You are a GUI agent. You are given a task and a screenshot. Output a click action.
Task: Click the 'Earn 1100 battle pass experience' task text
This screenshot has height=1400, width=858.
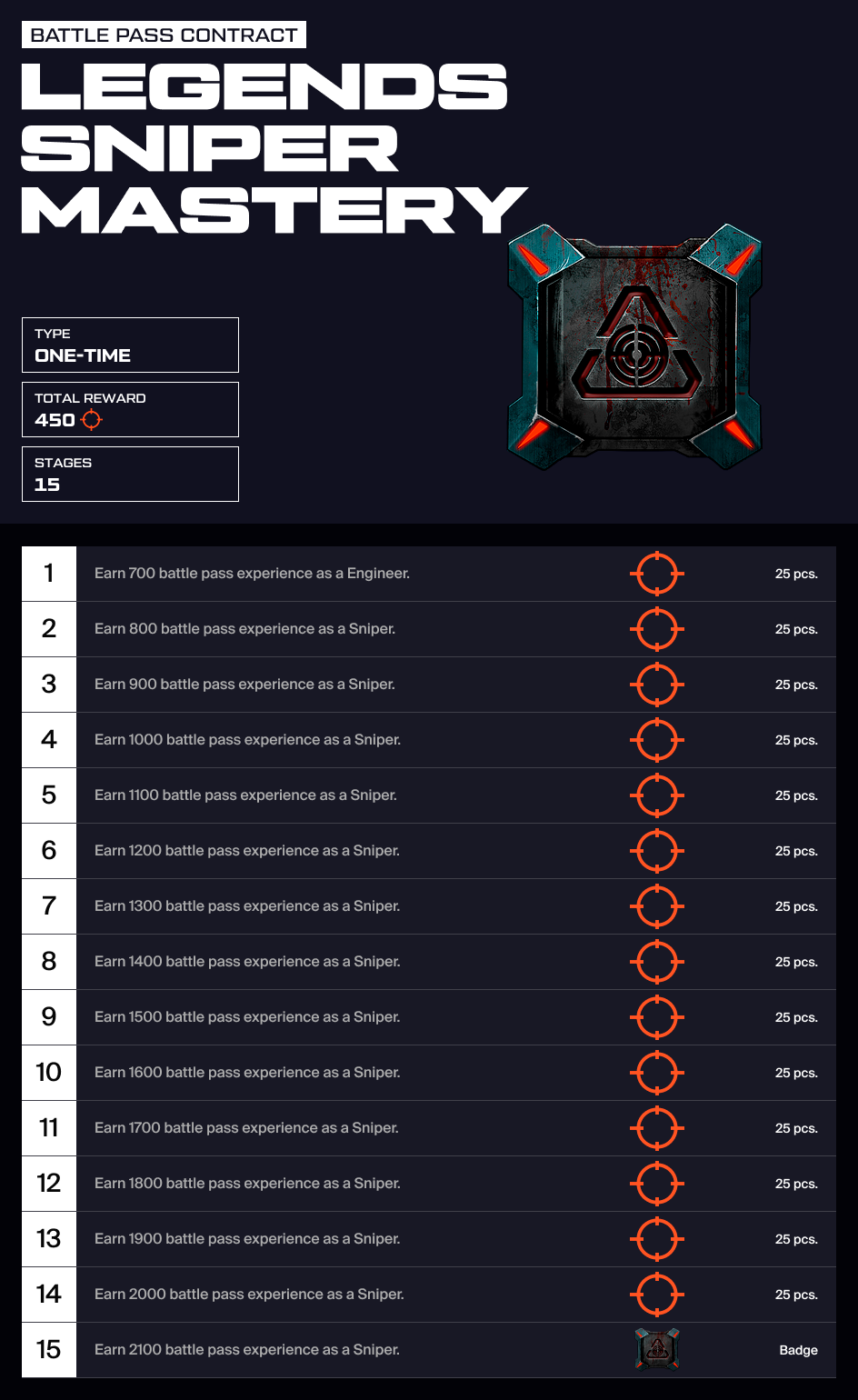click(245, 795)
